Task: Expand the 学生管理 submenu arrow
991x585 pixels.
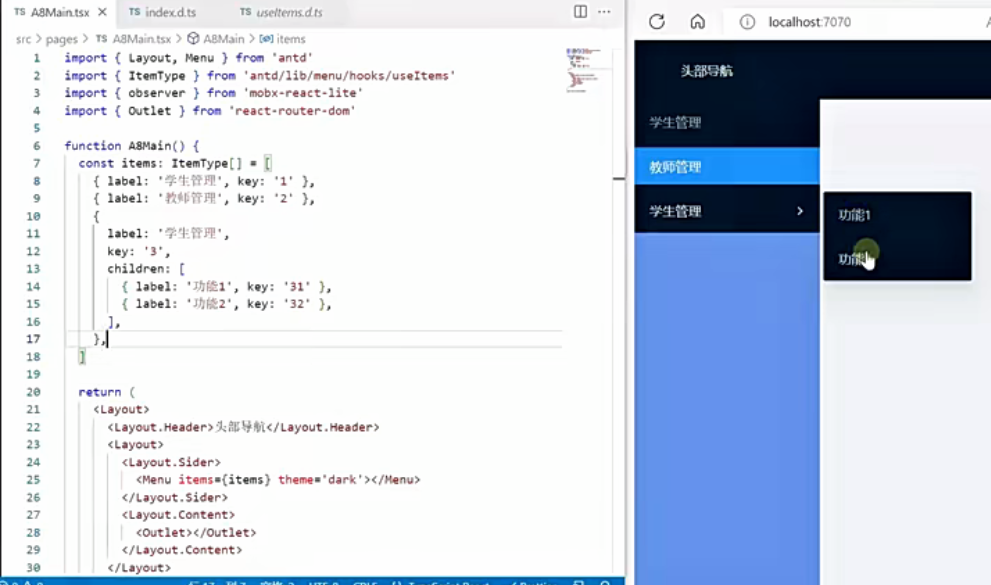Action: [x=799, y=211]
